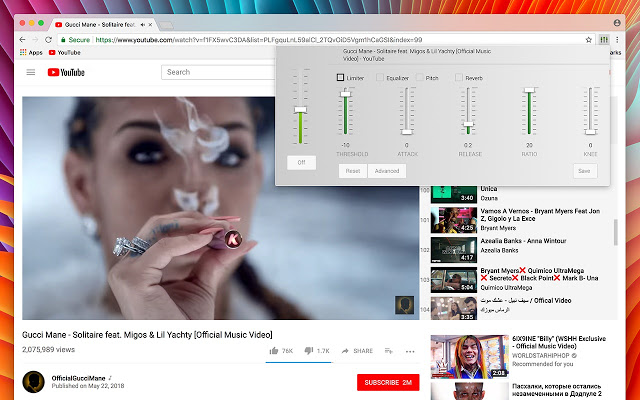The image size is (640, 400).
Task: Click the Release slider handle
Action: pyautogui.click(x=468, y=124)
